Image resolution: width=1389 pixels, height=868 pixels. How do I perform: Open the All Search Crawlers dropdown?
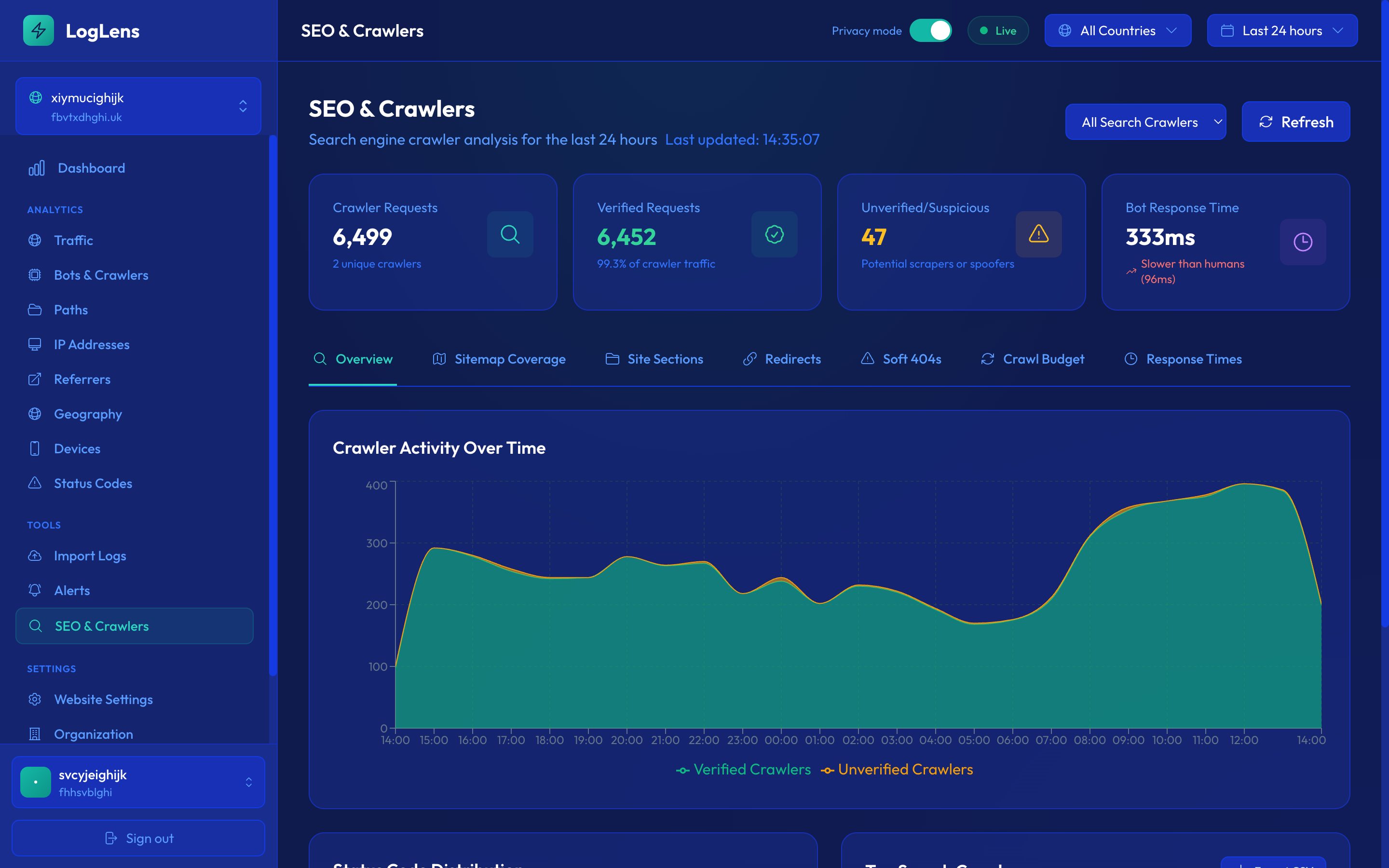1145,122
